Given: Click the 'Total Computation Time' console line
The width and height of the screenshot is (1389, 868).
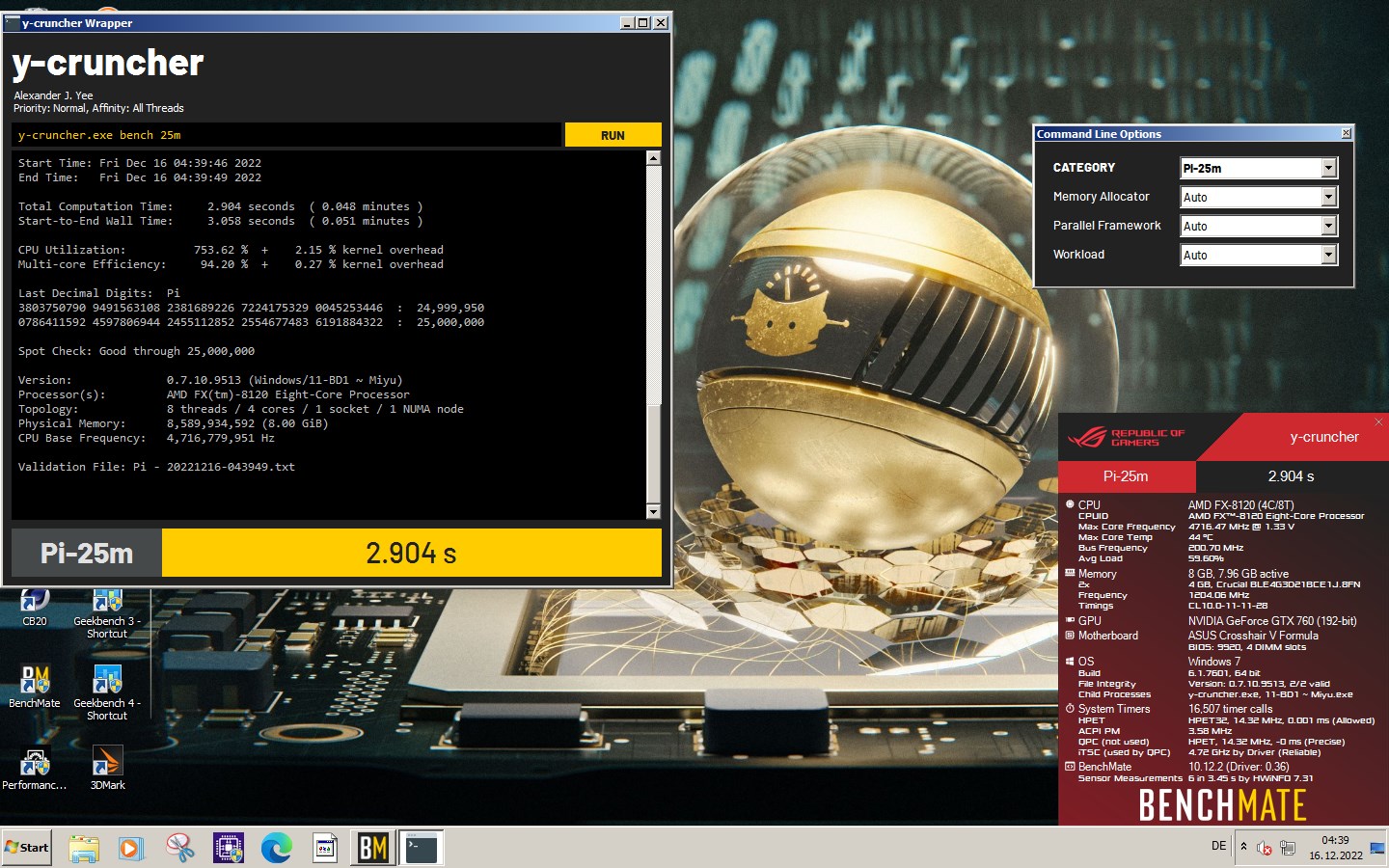Looking at the screenshot, I should coord(221,206).
